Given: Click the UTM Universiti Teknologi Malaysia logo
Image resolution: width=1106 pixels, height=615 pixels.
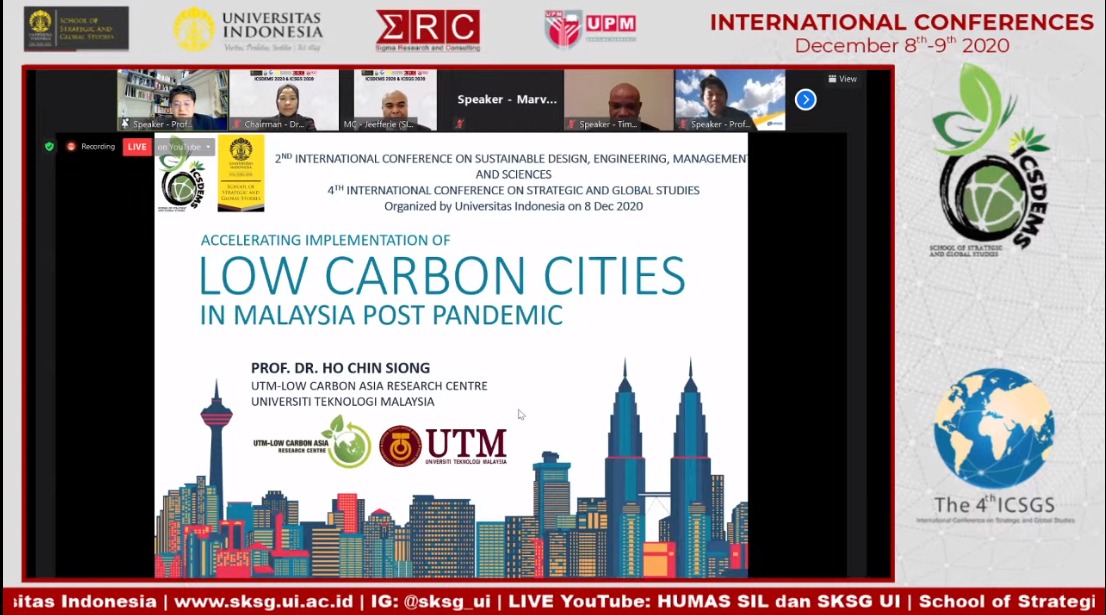Looking at the screenshot, I should pos(443,446).
